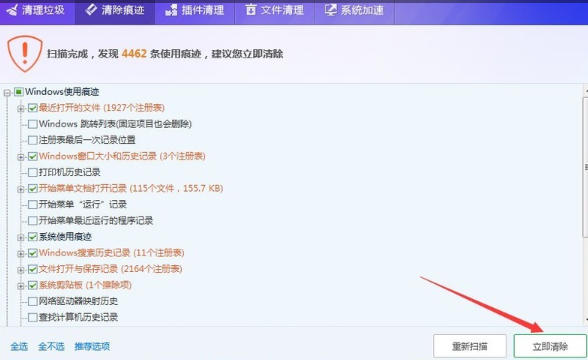
Task: Check 开始菜单"运行"记录 checkbox
Action: pos(33,205)
